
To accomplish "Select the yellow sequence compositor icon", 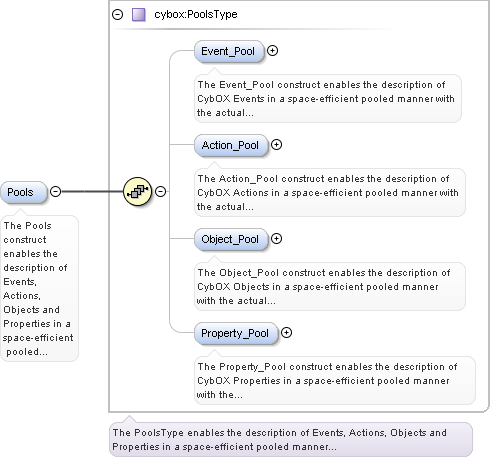I will [x=138, y=191].
